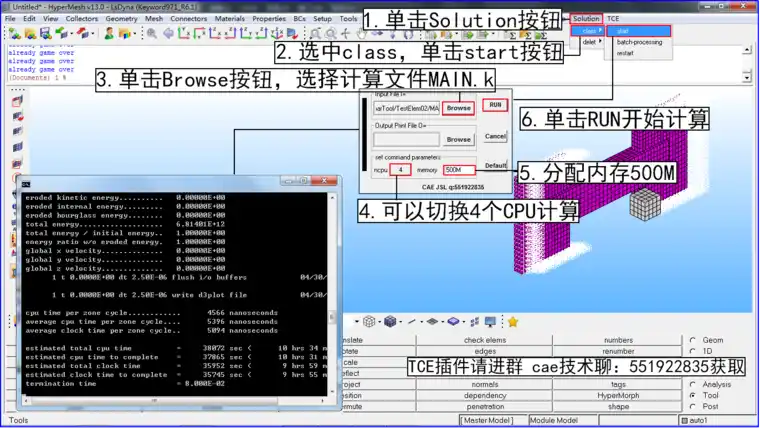Click the wireframe elements display icon

tap(369, 321)
